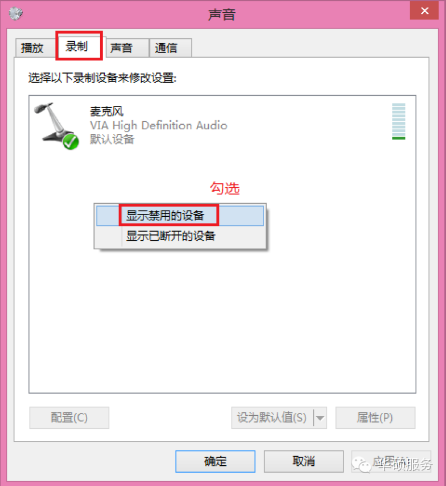Open the dropdown arrow beside 设为默认值
Viewport: 446px width, 486px height.
(x=320, y=417)
